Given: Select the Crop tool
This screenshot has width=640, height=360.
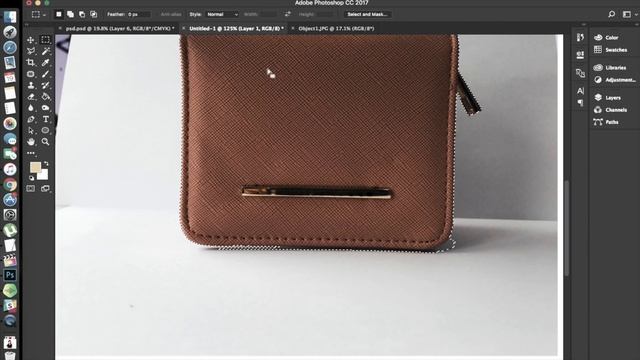Looking at the screenshot, I should click(x=31, y=62).
